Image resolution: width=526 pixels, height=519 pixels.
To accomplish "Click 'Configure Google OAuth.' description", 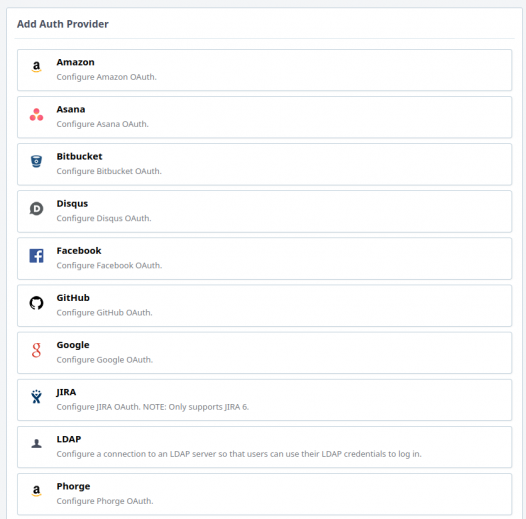I will [x=105, y=360].
